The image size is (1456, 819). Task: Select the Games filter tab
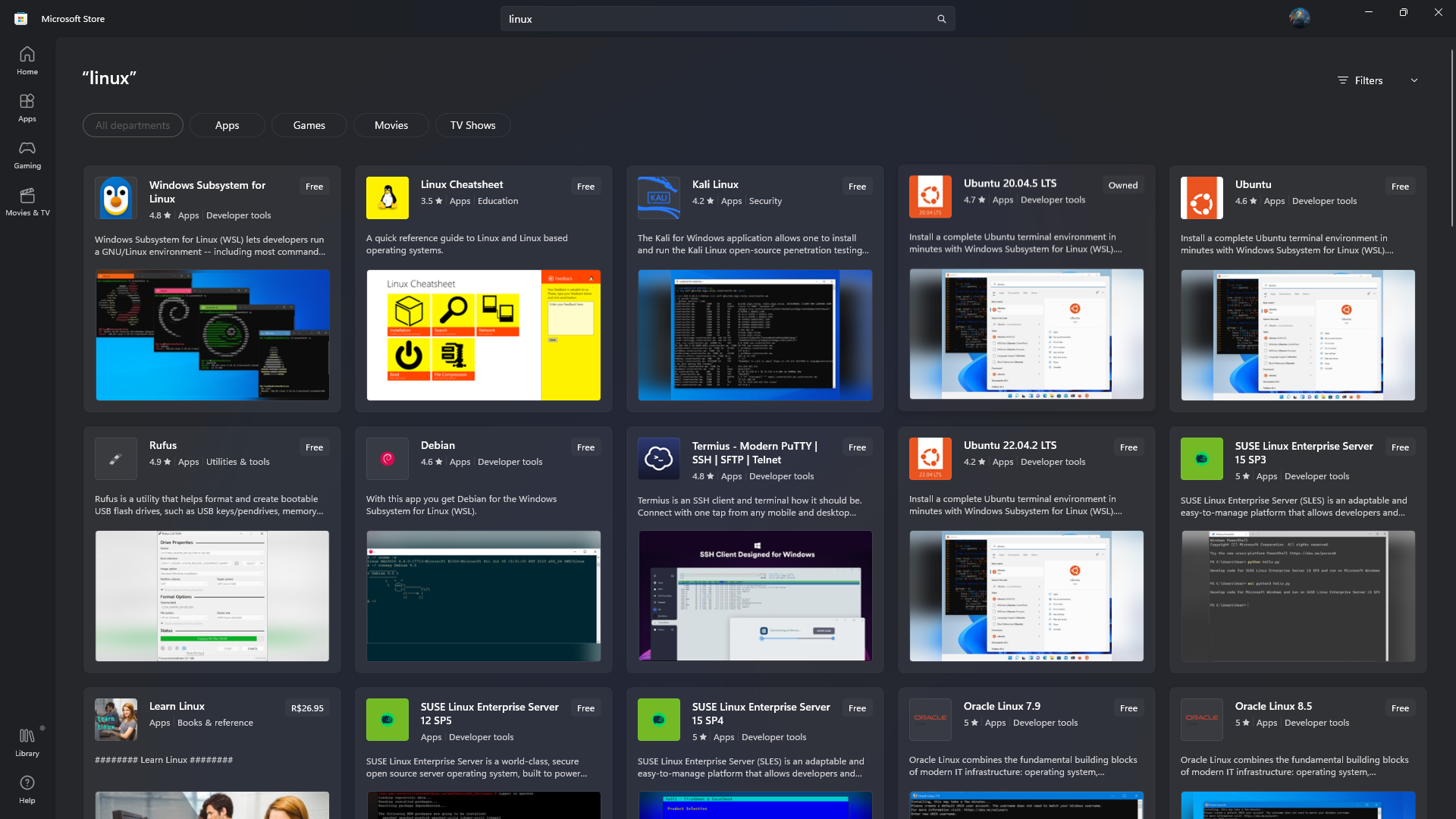pos(309,125)
